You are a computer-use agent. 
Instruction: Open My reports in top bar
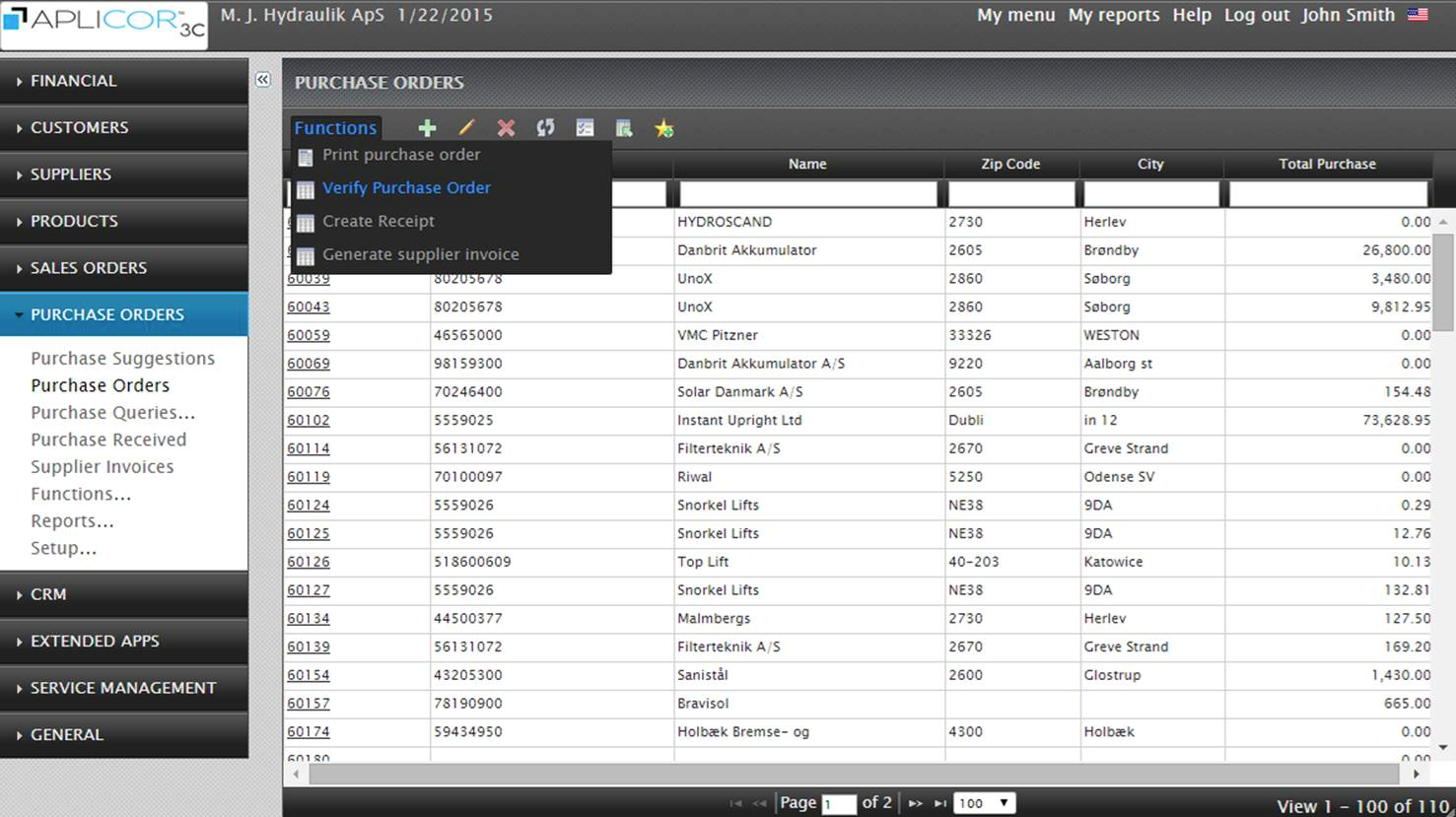[1114, 15]
